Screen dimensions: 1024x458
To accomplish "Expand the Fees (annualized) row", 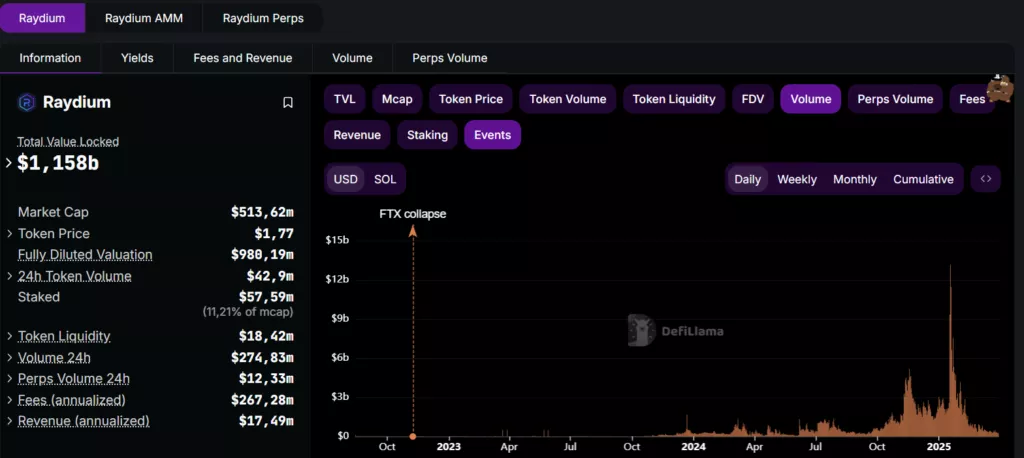I will (x=10, y=400).
